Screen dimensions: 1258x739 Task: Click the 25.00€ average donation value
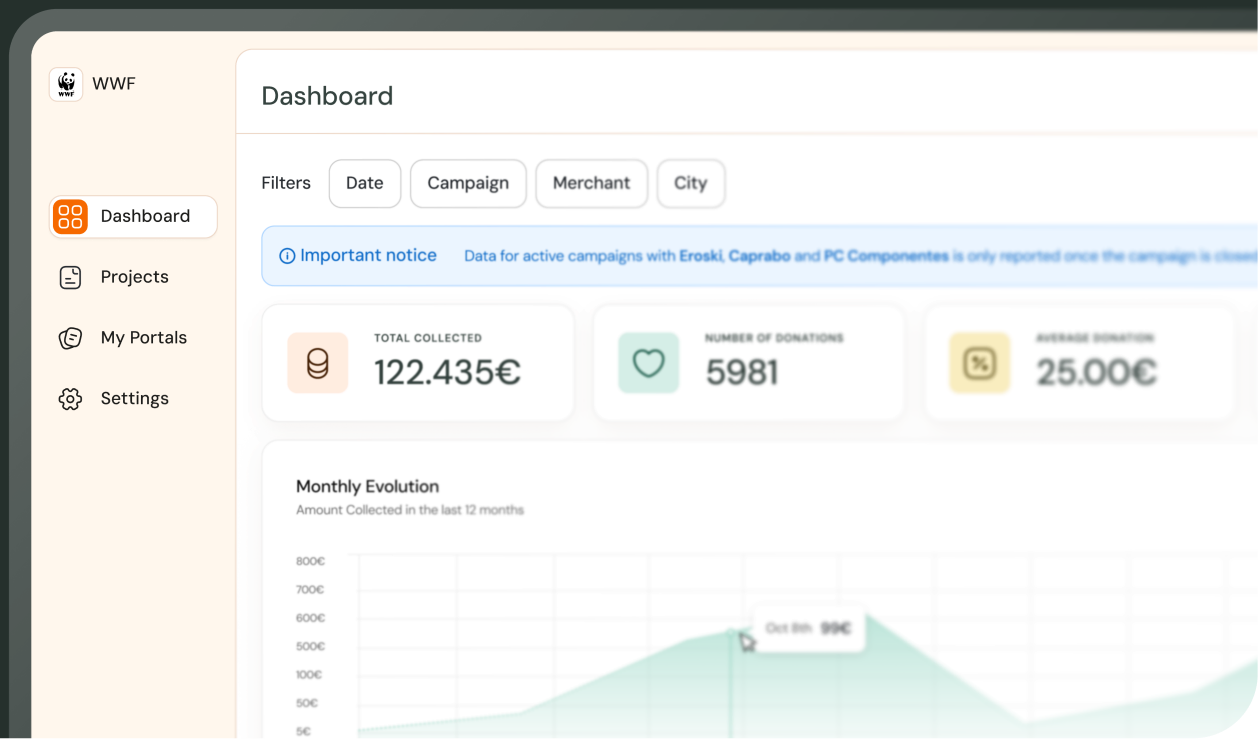pyautogui.click(x=1096, y=372)
